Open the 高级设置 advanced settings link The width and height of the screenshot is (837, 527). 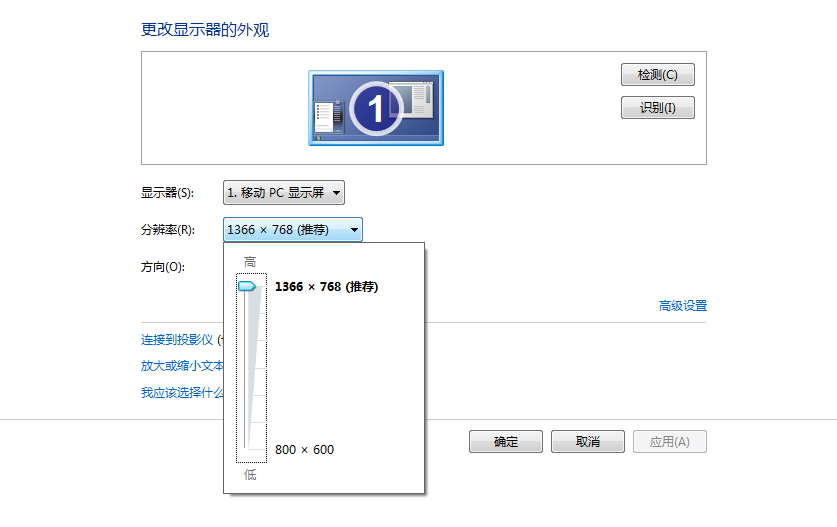683,306
